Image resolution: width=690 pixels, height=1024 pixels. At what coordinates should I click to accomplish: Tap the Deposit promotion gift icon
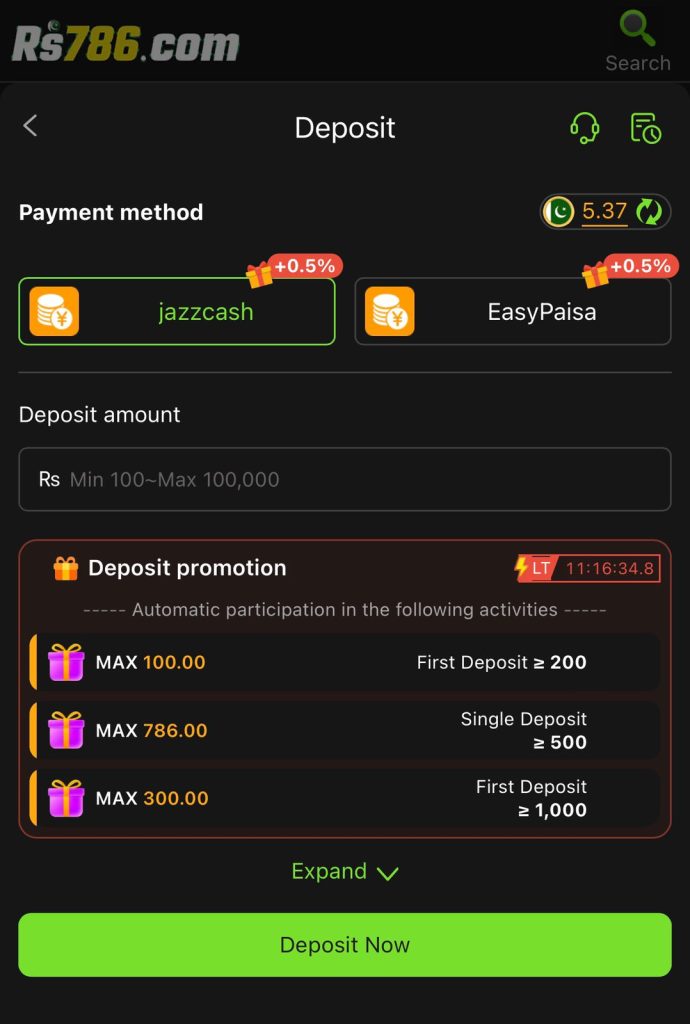pos(66,569)
